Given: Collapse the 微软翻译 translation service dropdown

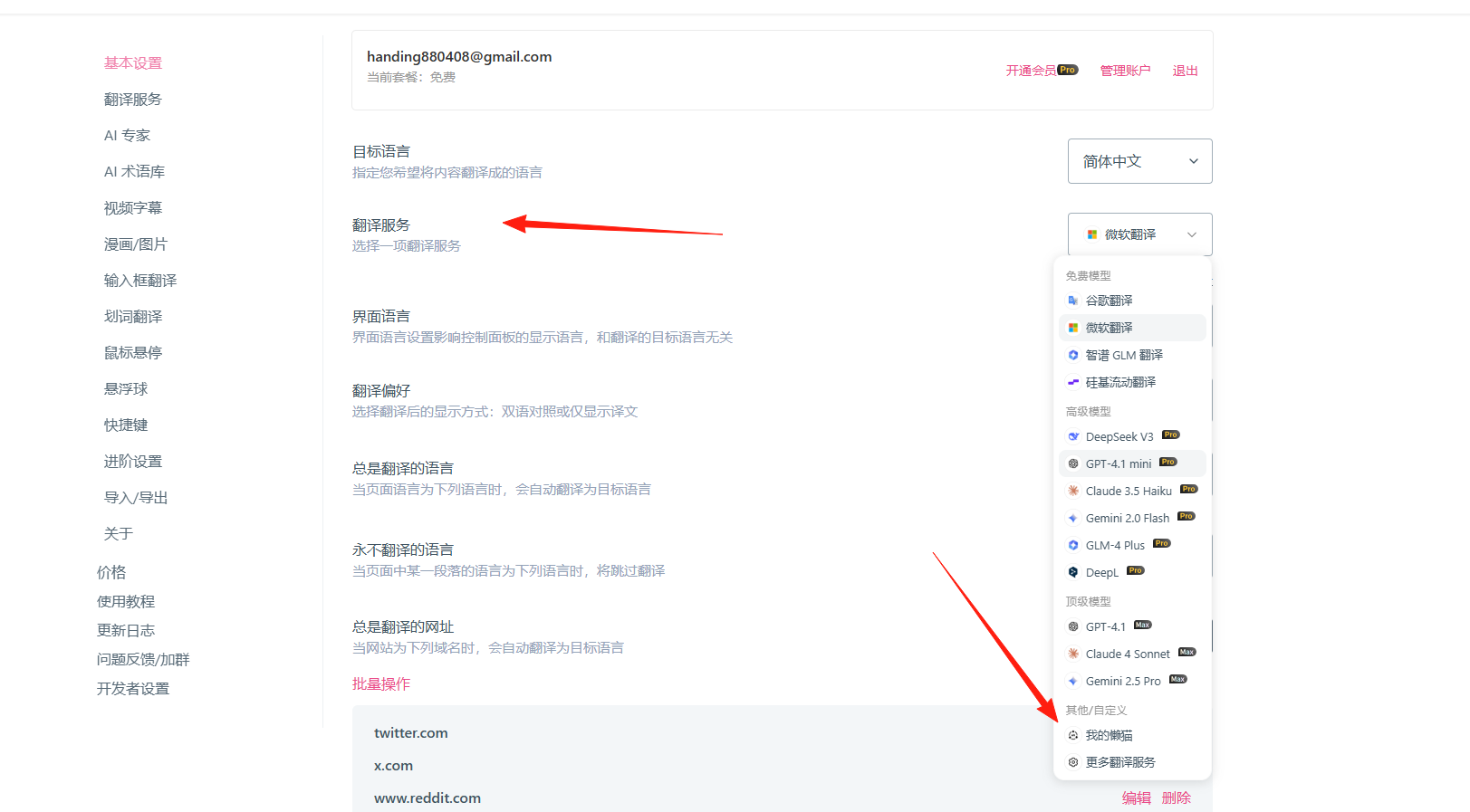Looking at the screenshot, I should (1139, 234).
